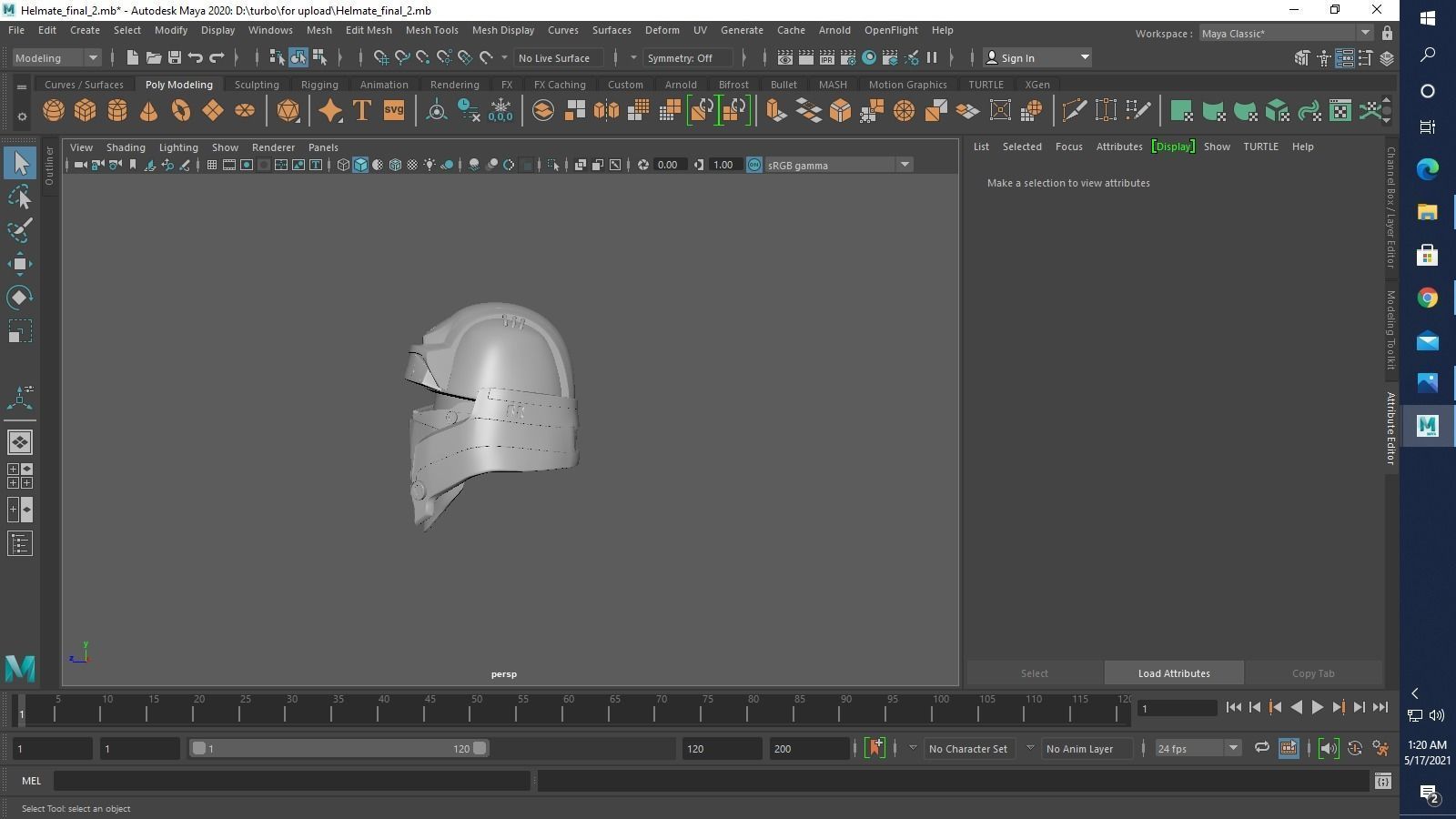
Task: Click the MEL command line input field
Action: pyautogui.click(x=291, y=781)
